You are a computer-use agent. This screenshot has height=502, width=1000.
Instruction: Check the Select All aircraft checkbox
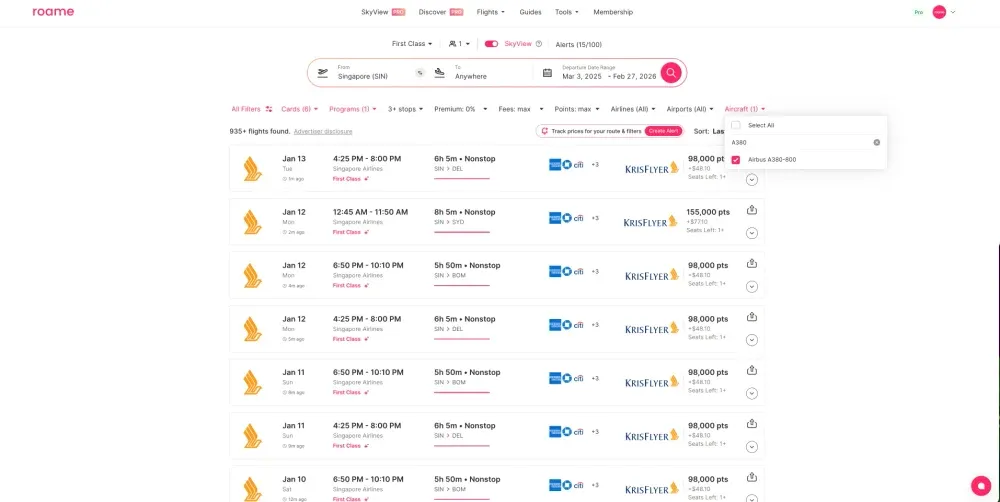pos(736,125)
